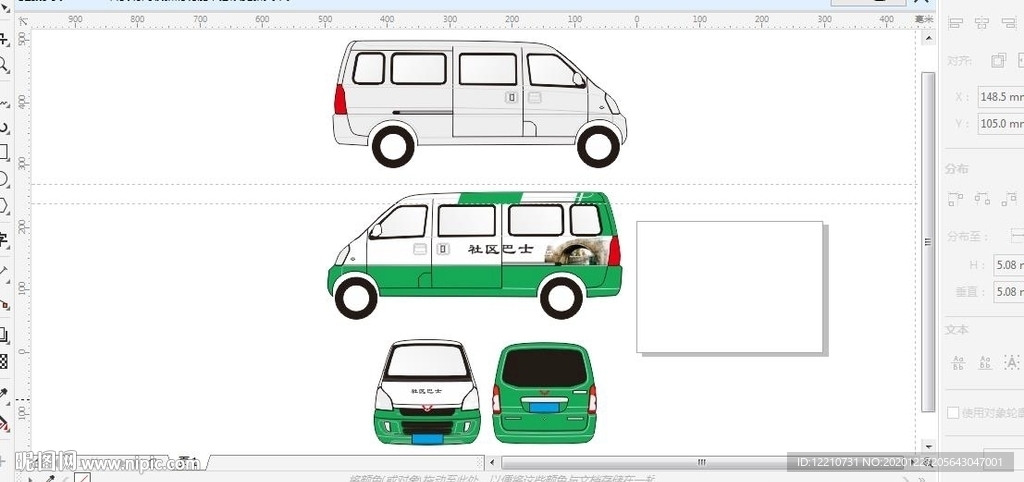
Task: Select the Crop tool in toolbox
Action: (3, 39)
